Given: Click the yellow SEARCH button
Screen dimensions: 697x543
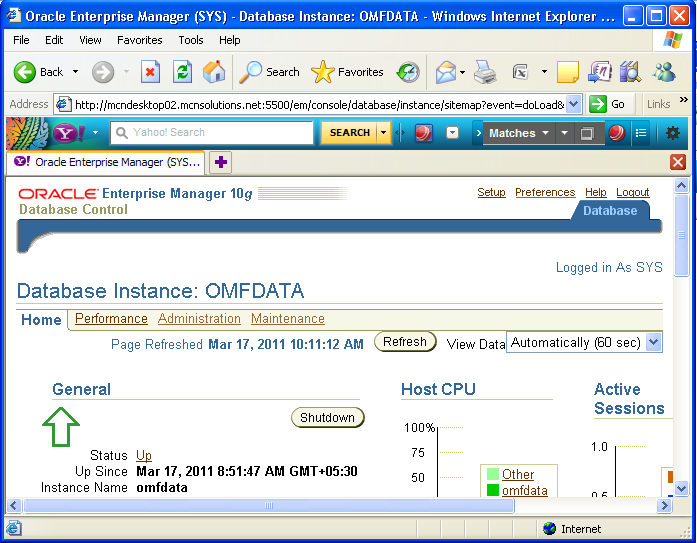Looking at the screenshot, I should tap(349, 133).
